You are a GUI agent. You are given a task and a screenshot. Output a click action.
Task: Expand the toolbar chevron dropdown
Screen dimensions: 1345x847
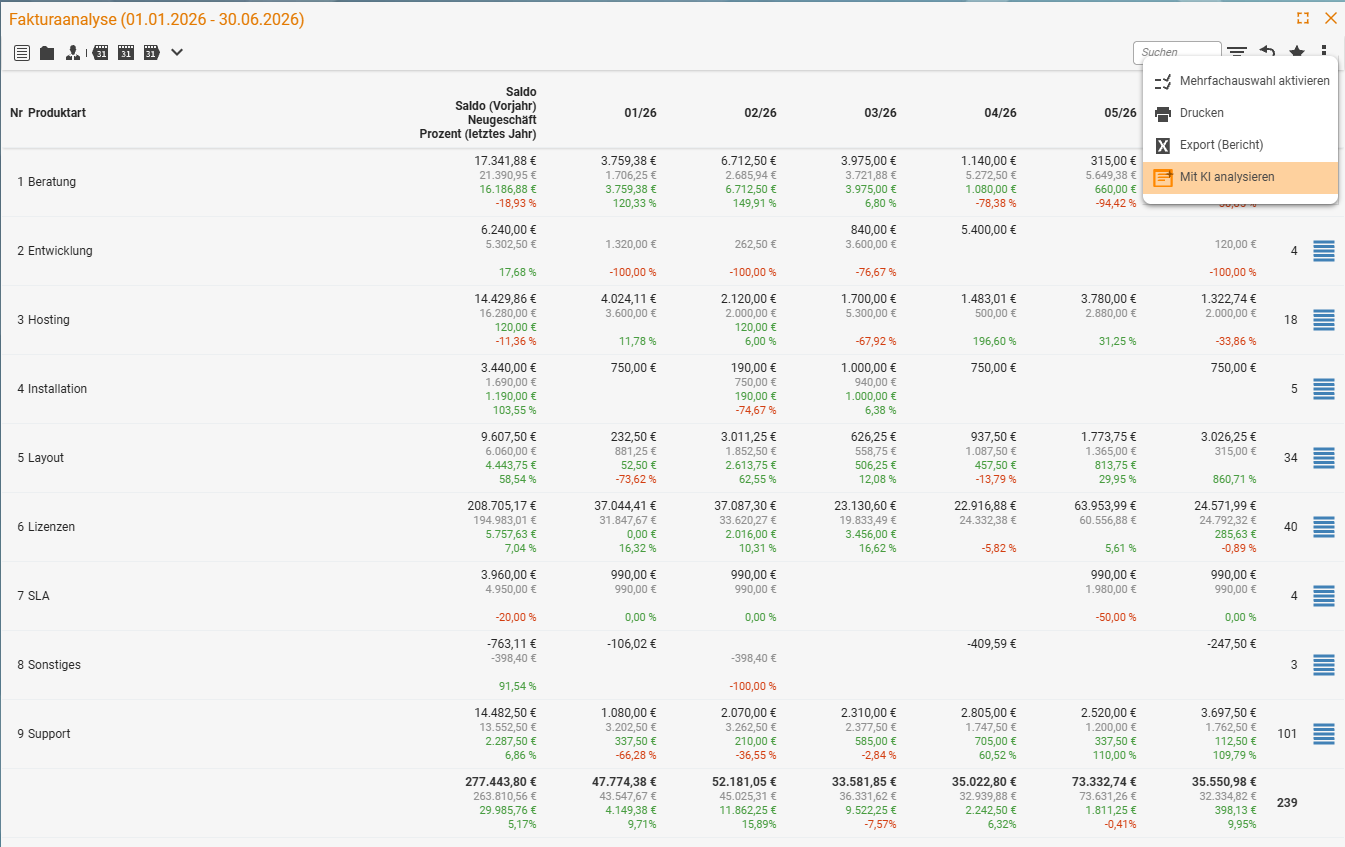tap(177, 52)
